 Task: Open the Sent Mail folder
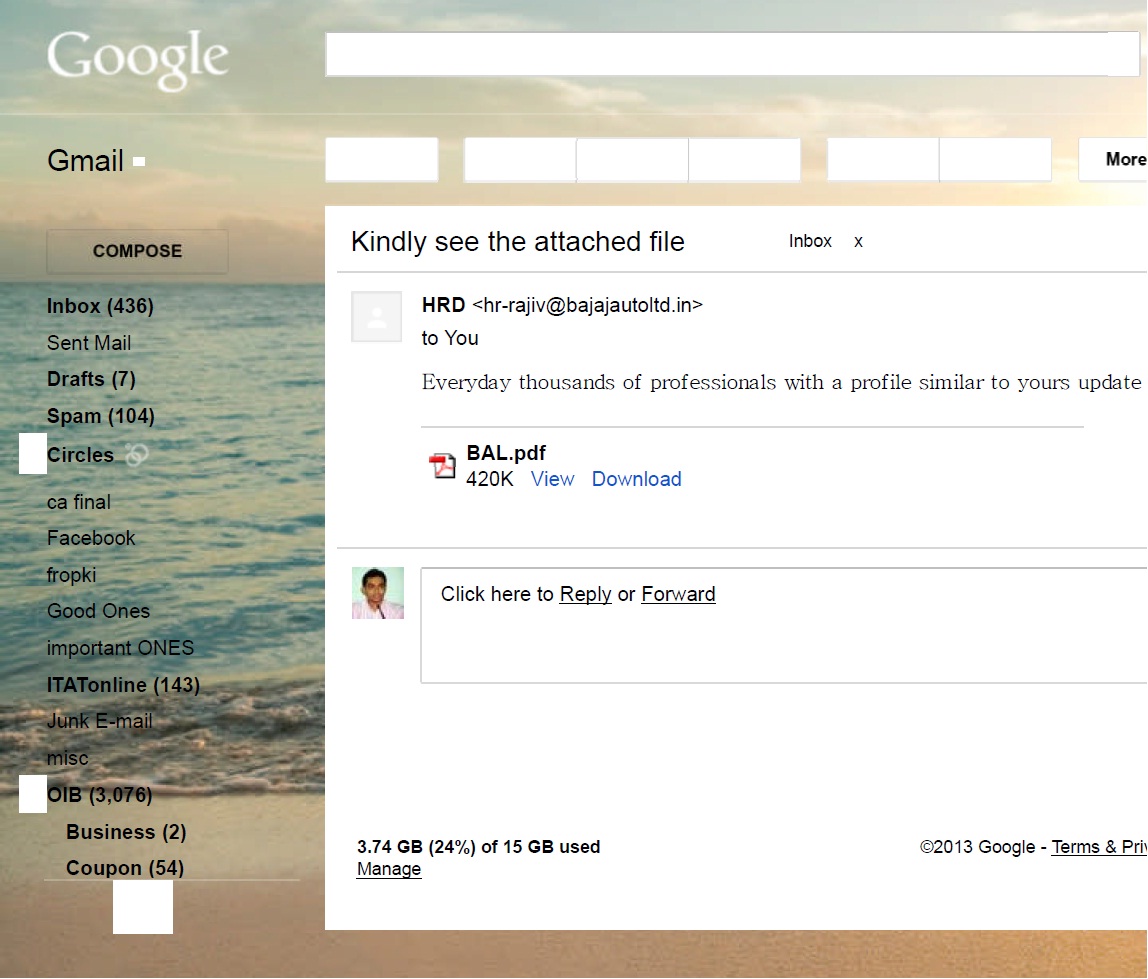click(89, 343)
